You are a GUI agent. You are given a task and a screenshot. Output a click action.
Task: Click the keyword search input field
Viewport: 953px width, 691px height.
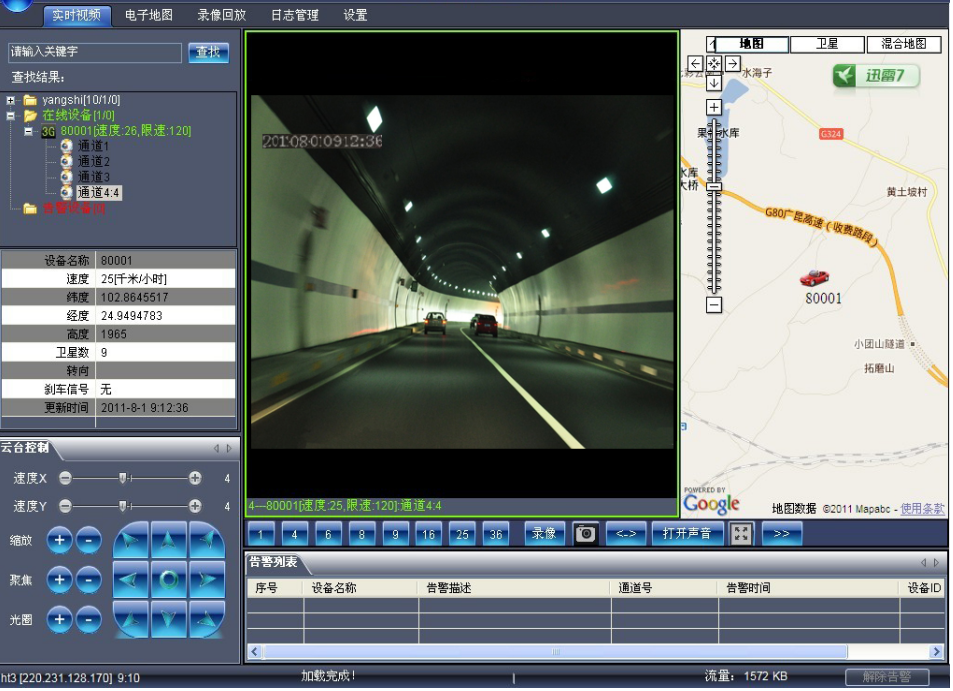94,52
